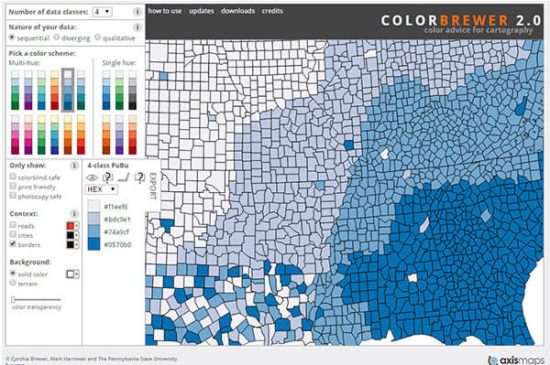Click the ColorBrewer 2.0 title logo
Screen dimensions: 550x365
[x=461, y=20]
